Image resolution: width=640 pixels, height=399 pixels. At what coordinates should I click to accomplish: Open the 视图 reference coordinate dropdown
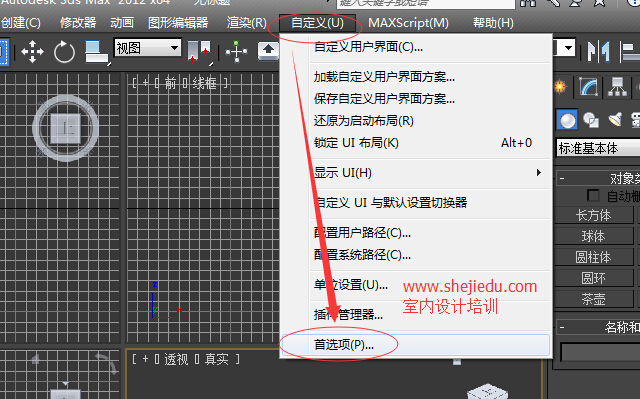click(x=147, y=49)
